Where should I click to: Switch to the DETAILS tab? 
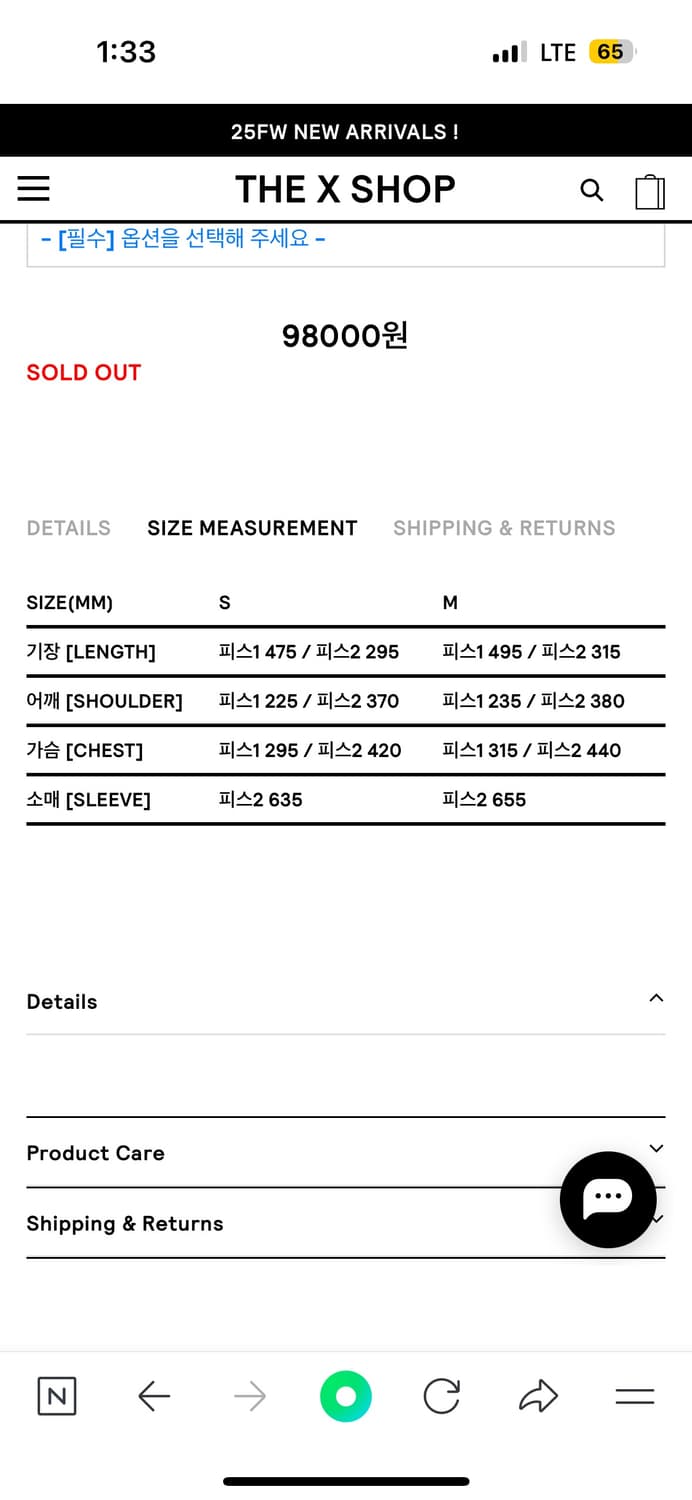[68, 528]
